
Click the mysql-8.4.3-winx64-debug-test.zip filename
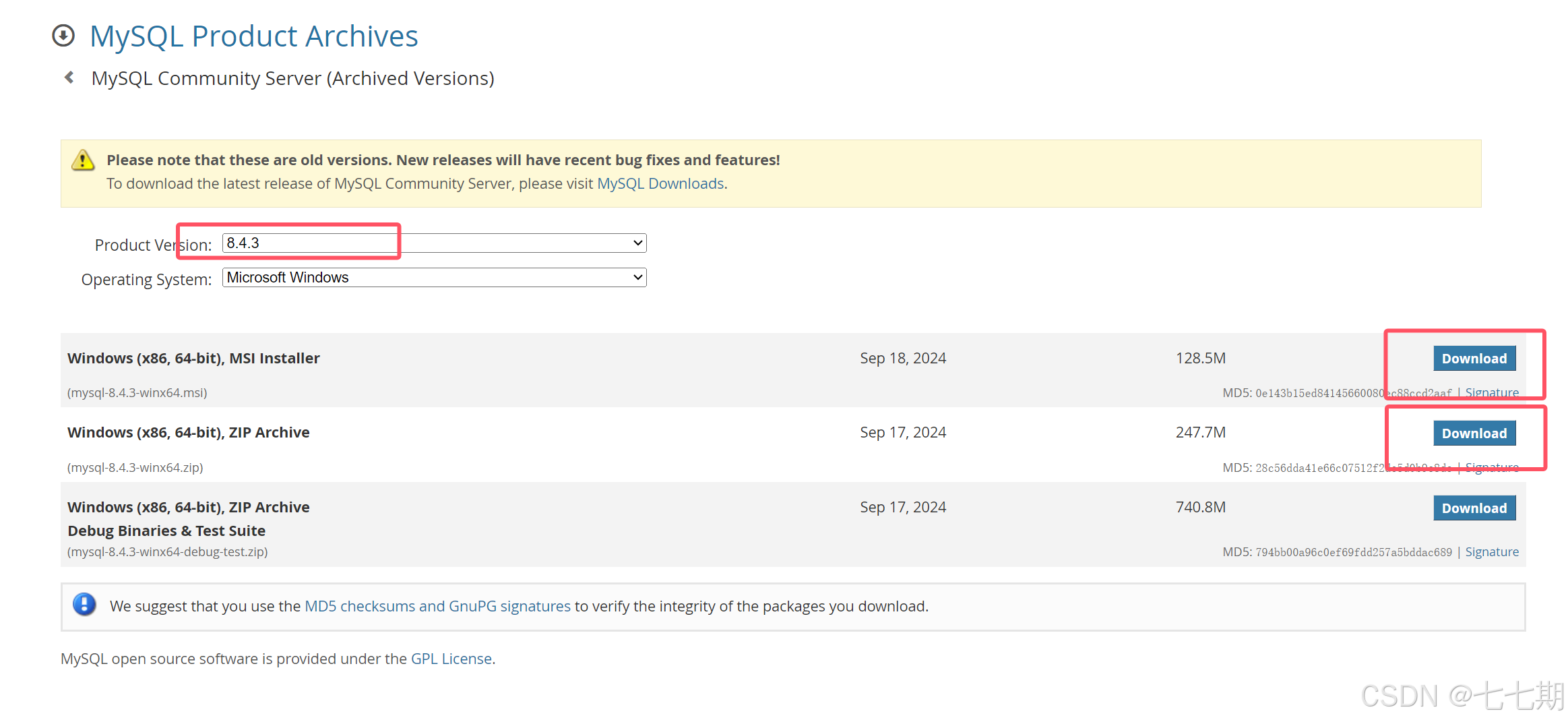pyautogui.click(x=167, y=552)
